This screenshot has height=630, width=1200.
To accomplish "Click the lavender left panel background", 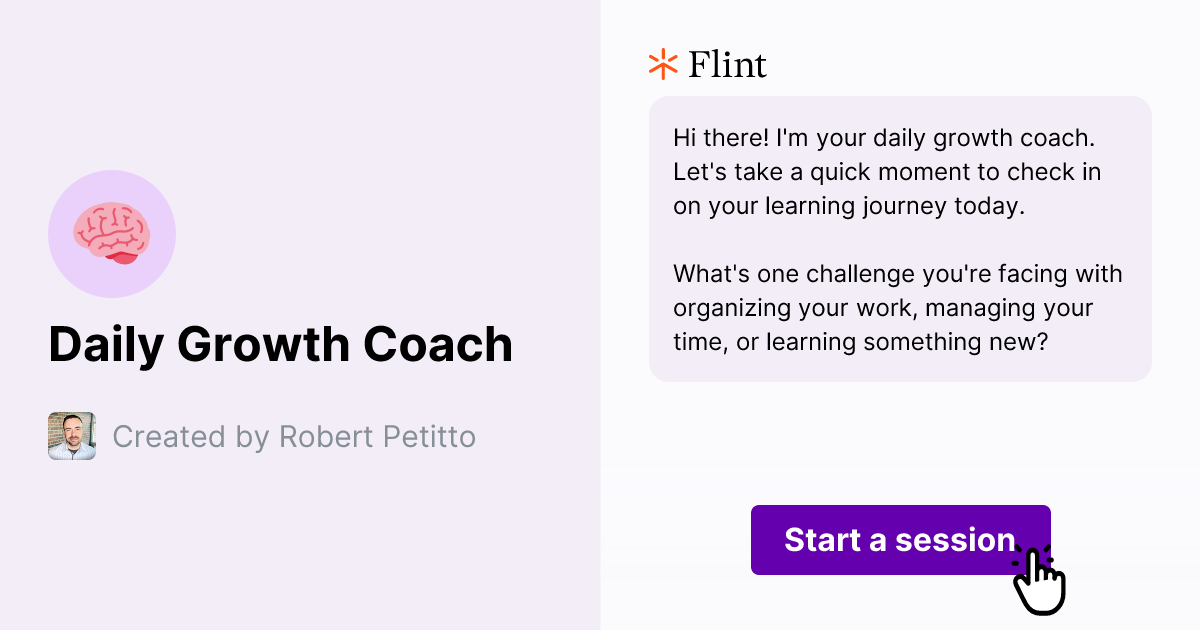I will click(x=300, y=550).
